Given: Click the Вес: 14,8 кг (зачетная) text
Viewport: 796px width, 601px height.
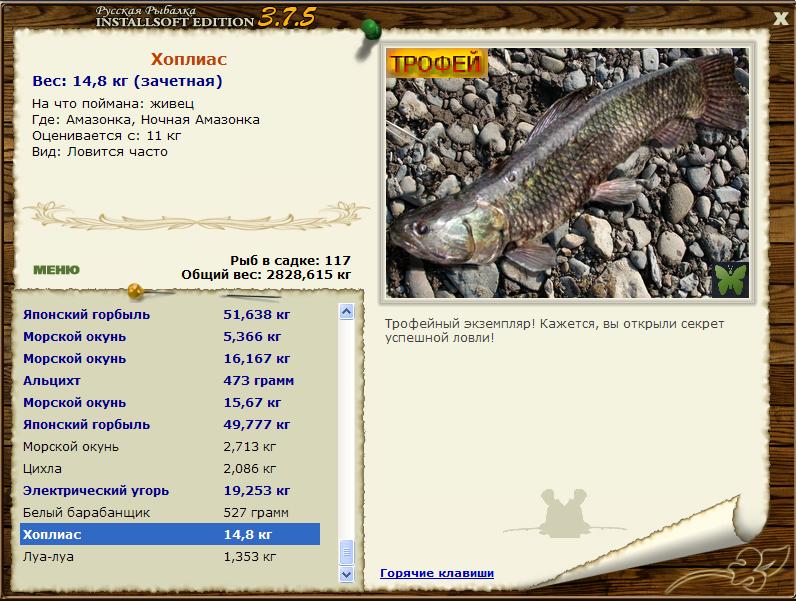Looking at the screenshot, I should pyautogui.click(x=127, y=81).
